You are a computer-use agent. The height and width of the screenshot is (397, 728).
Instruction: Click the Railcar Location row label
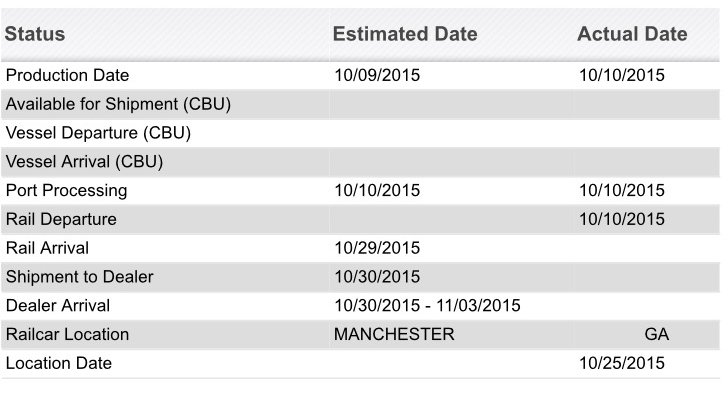pyautogui.click(x=67, y=334)
